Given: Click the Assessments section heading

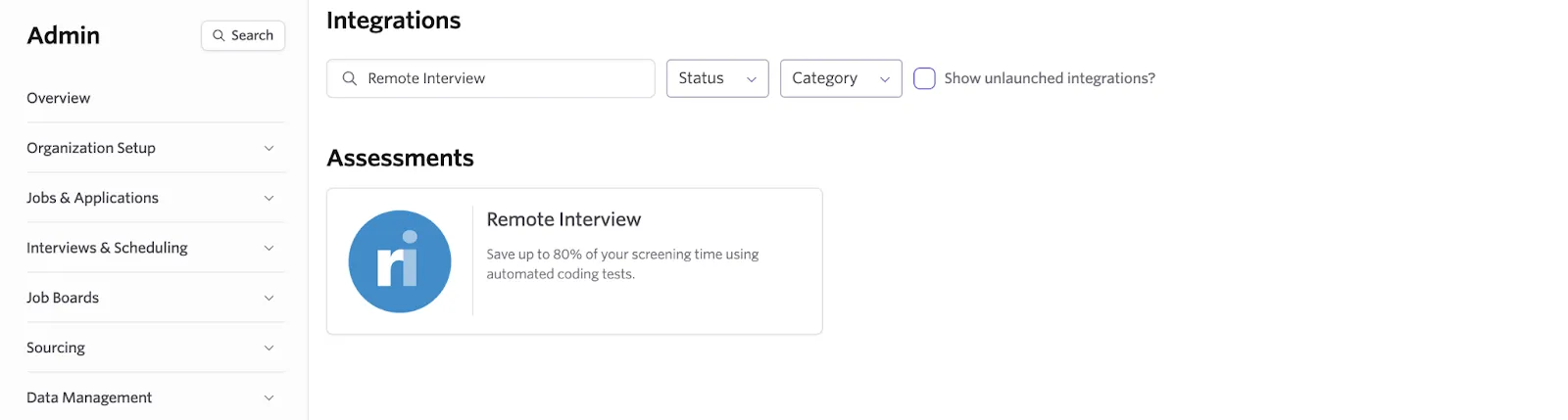Looking at the screenshot, I should [x=400, y=158].
